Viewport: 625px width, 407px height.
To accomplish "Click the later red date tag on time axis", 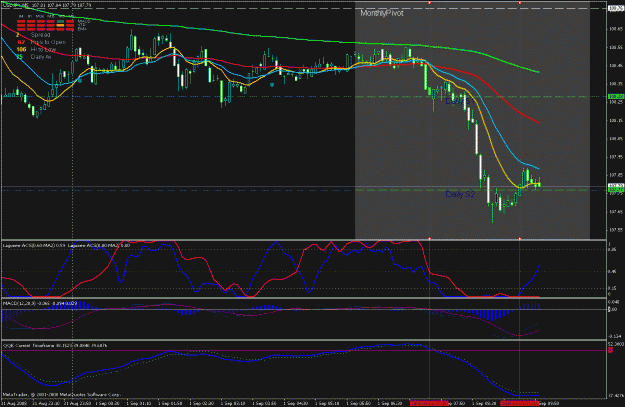I will click(519, 403).
